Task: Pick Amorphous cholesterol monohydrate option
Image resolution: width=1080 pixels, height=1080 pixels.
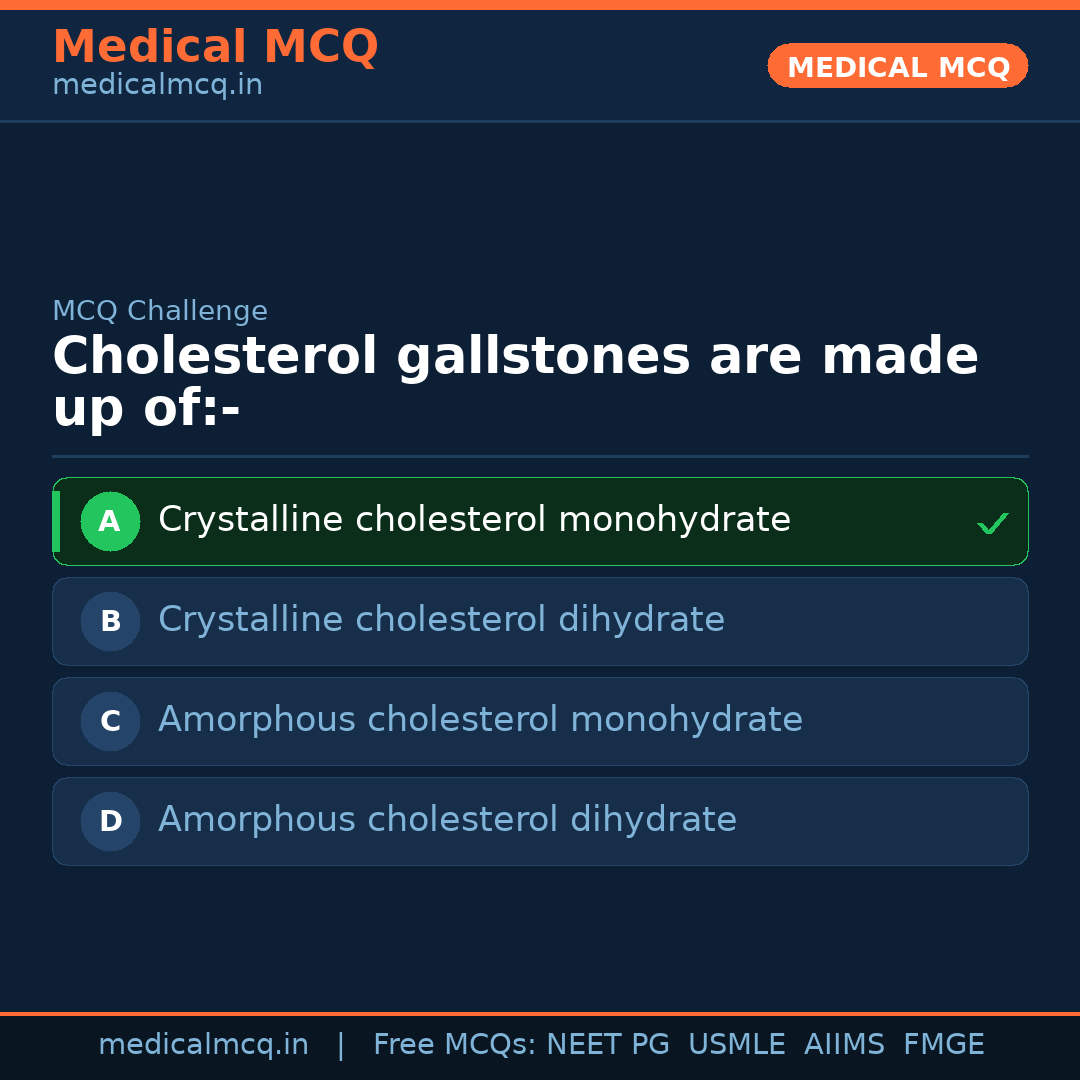Action: tap(480, 720)
